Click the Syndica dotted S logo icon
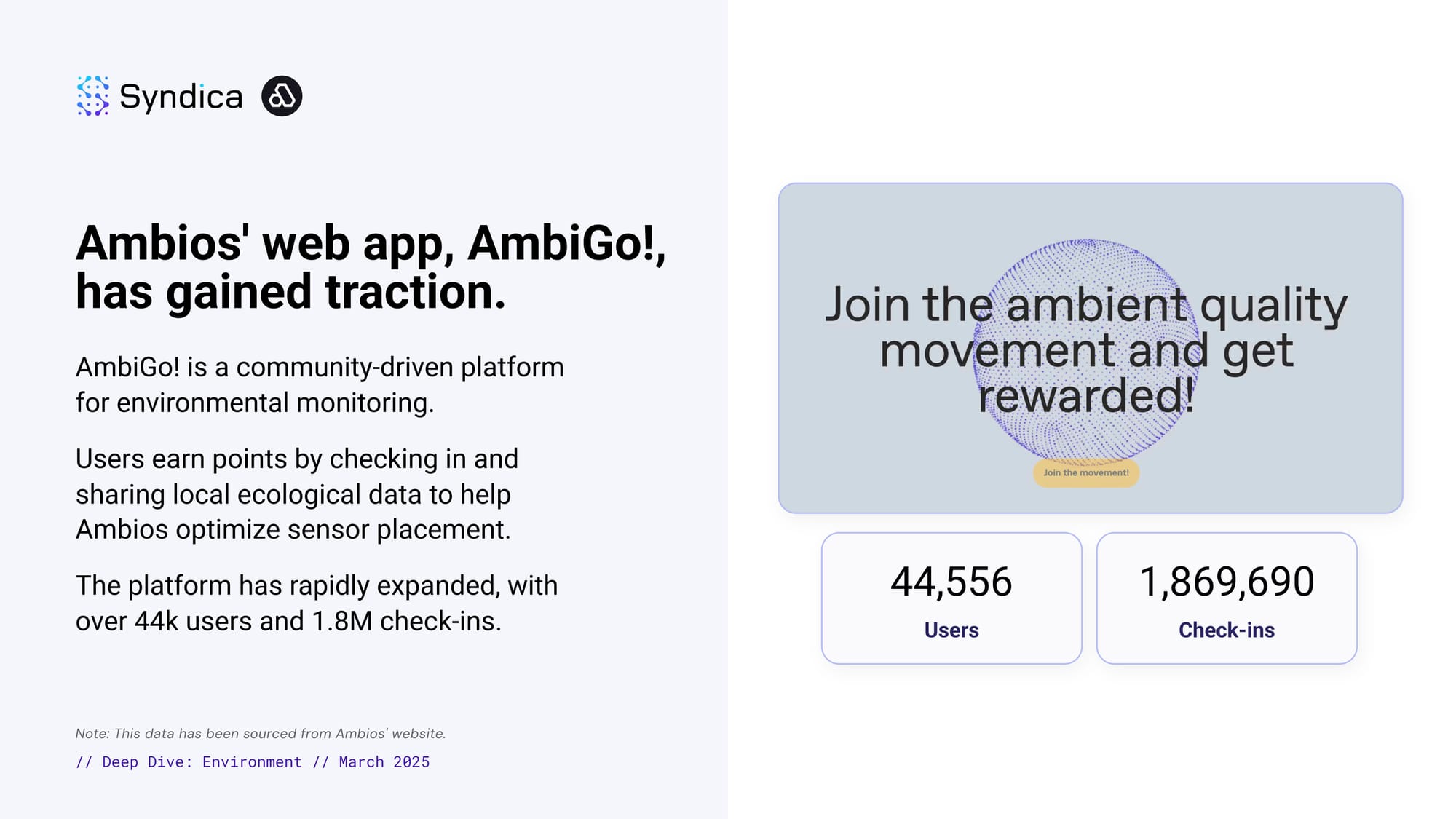Viewport: 1456px width, 819px height. click(93, 96)
